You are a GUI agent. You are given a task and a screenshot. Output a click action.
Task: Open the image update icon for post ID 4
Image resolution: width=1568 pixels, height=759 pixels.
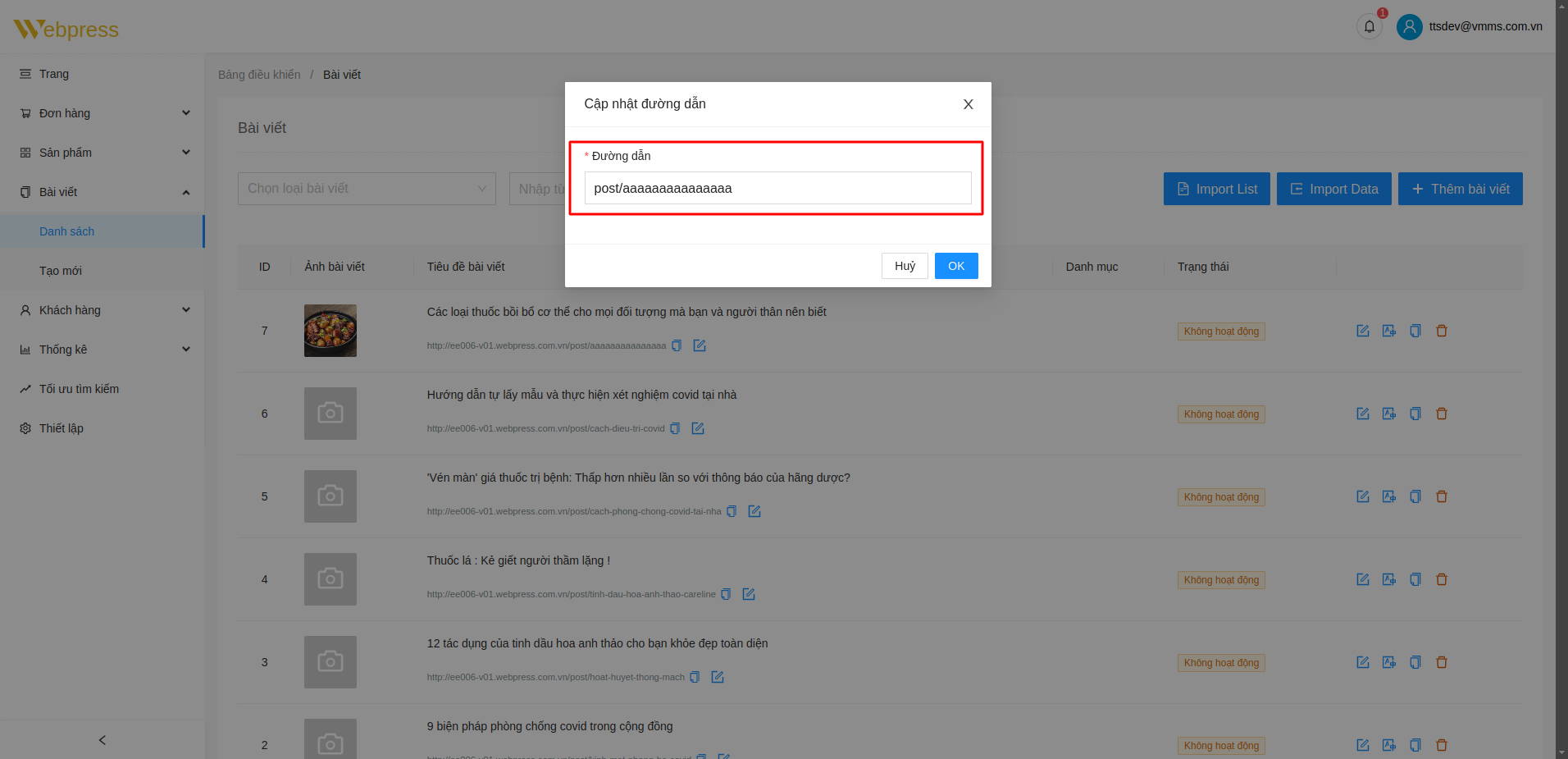1388,579
